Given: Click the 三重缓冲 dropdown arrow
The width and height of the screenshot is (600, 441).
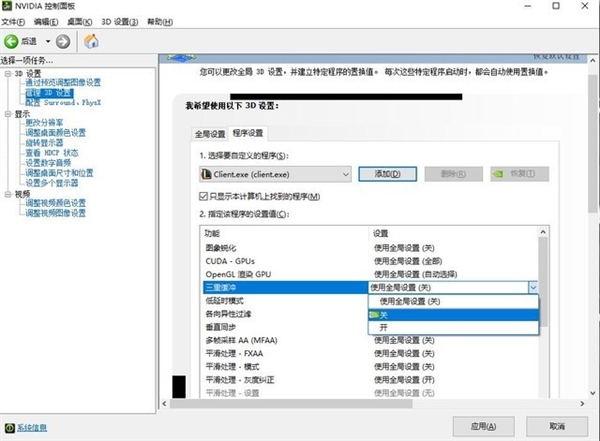Looking at the screenshot, I should pos(533,287).
